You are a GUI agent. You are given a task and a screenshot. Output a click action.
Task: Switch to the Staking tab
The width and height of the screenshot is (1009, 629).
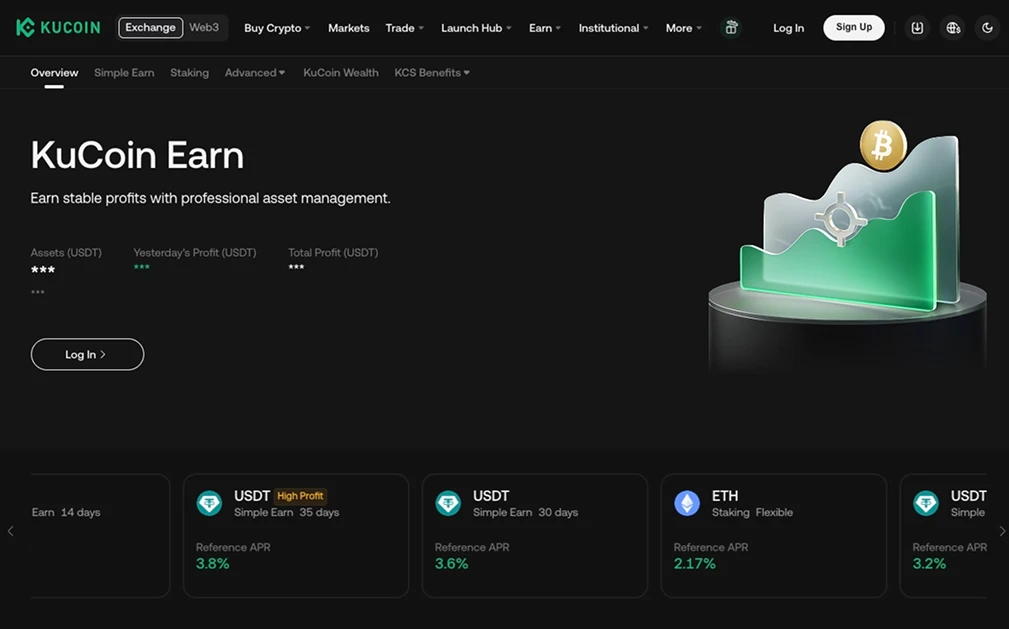point(189,72)
